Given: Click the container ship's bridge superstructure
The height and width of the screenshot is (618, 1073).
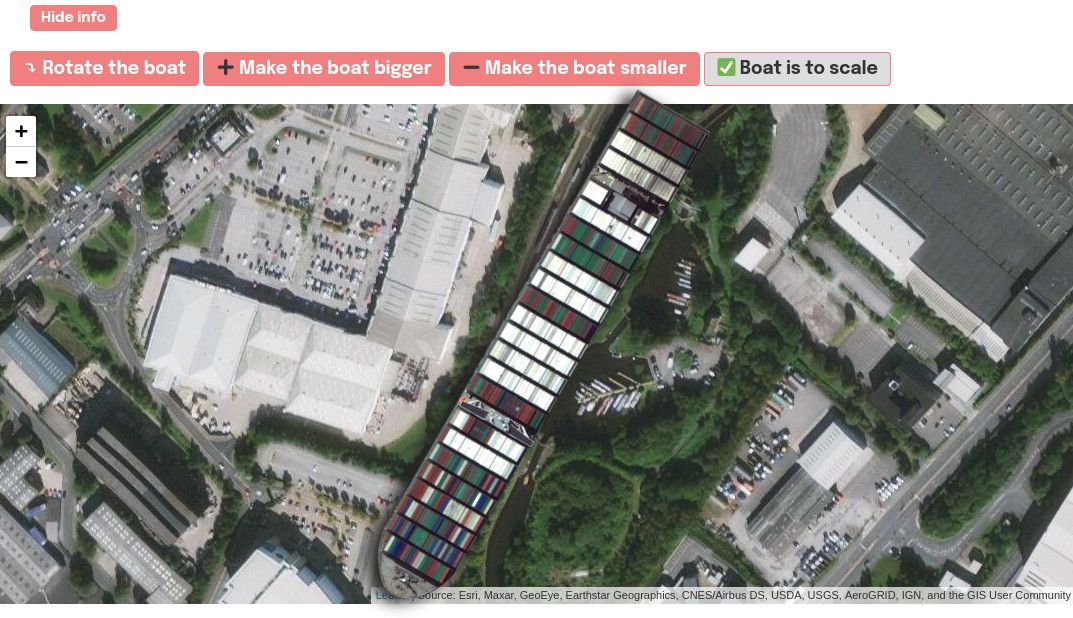Looking at the screenshot, I should point(497,417).
